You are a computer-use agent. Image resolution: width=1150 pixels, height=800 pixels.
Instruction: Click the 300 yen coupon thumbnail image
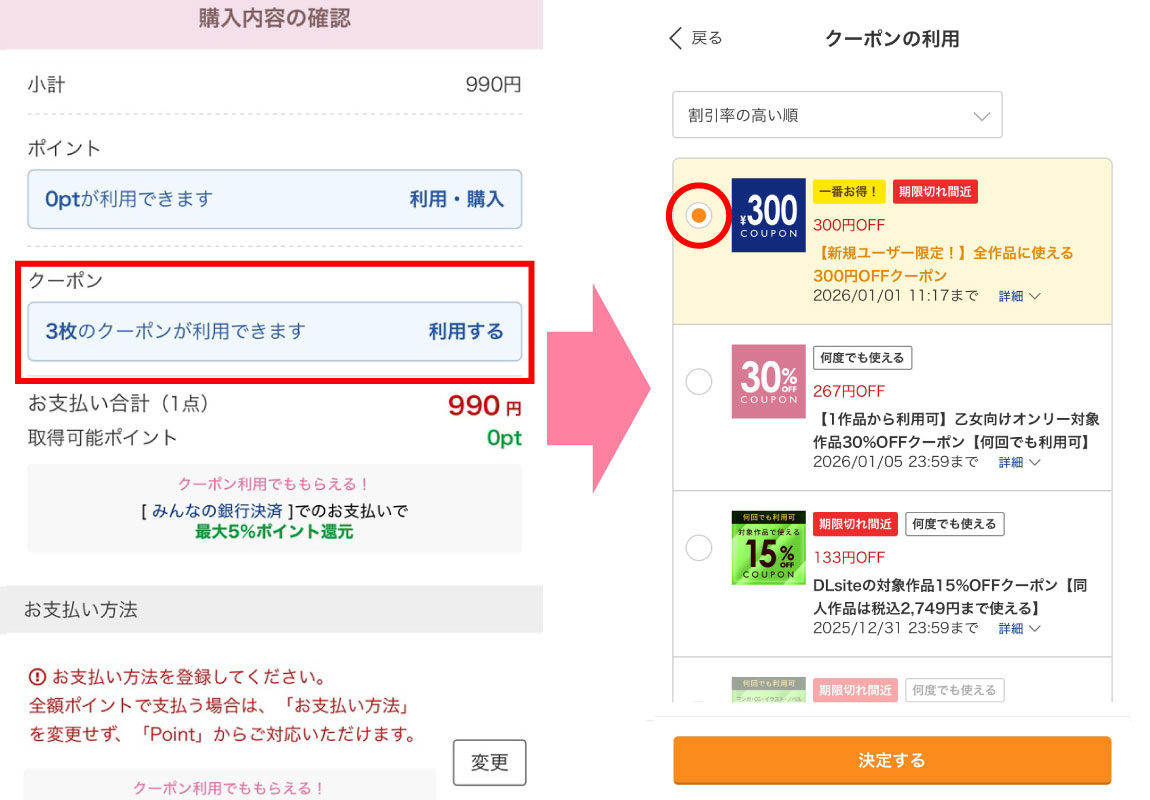pyautogui.click(x=768, y=215)
